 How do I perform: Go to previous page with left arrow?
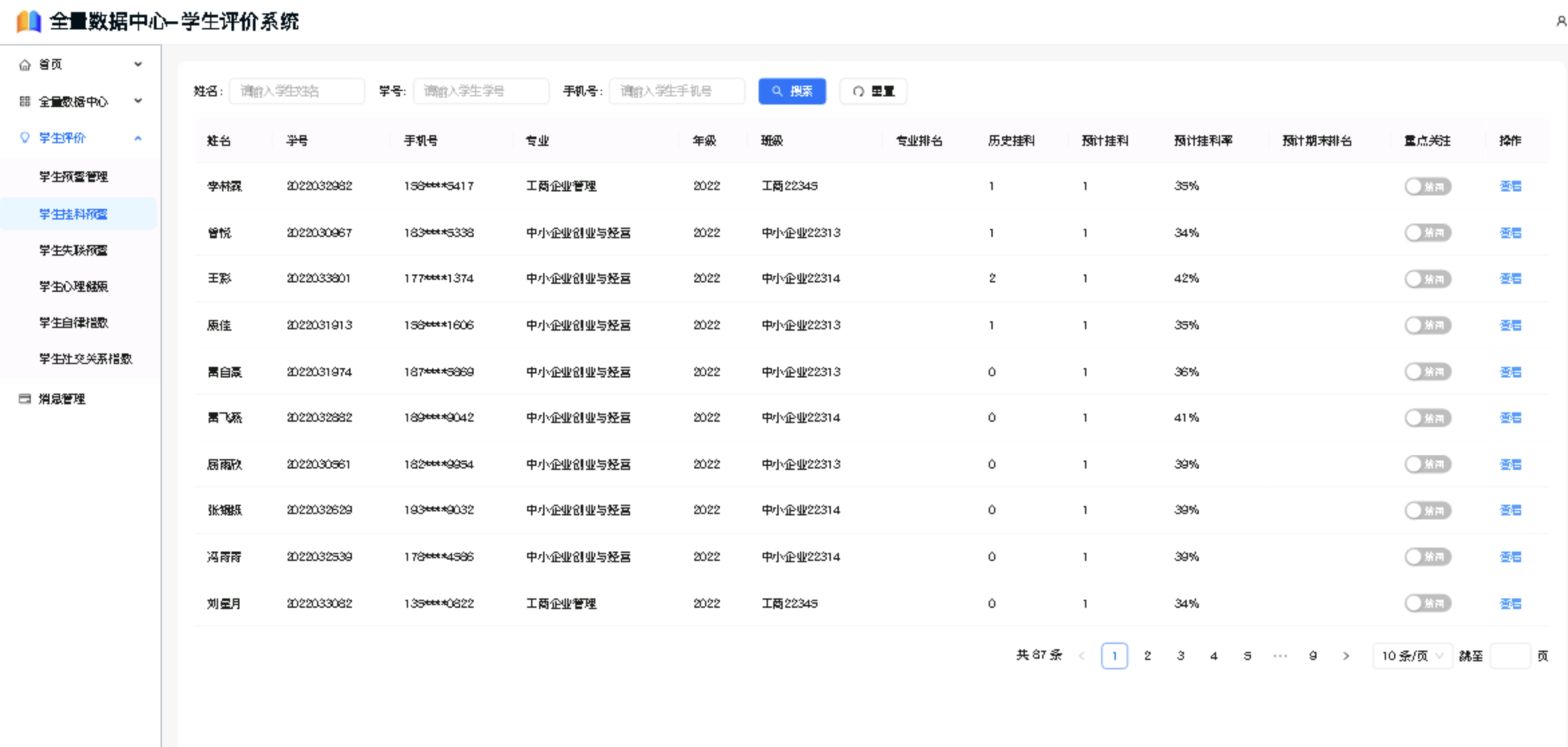[x=1082, y=656]
